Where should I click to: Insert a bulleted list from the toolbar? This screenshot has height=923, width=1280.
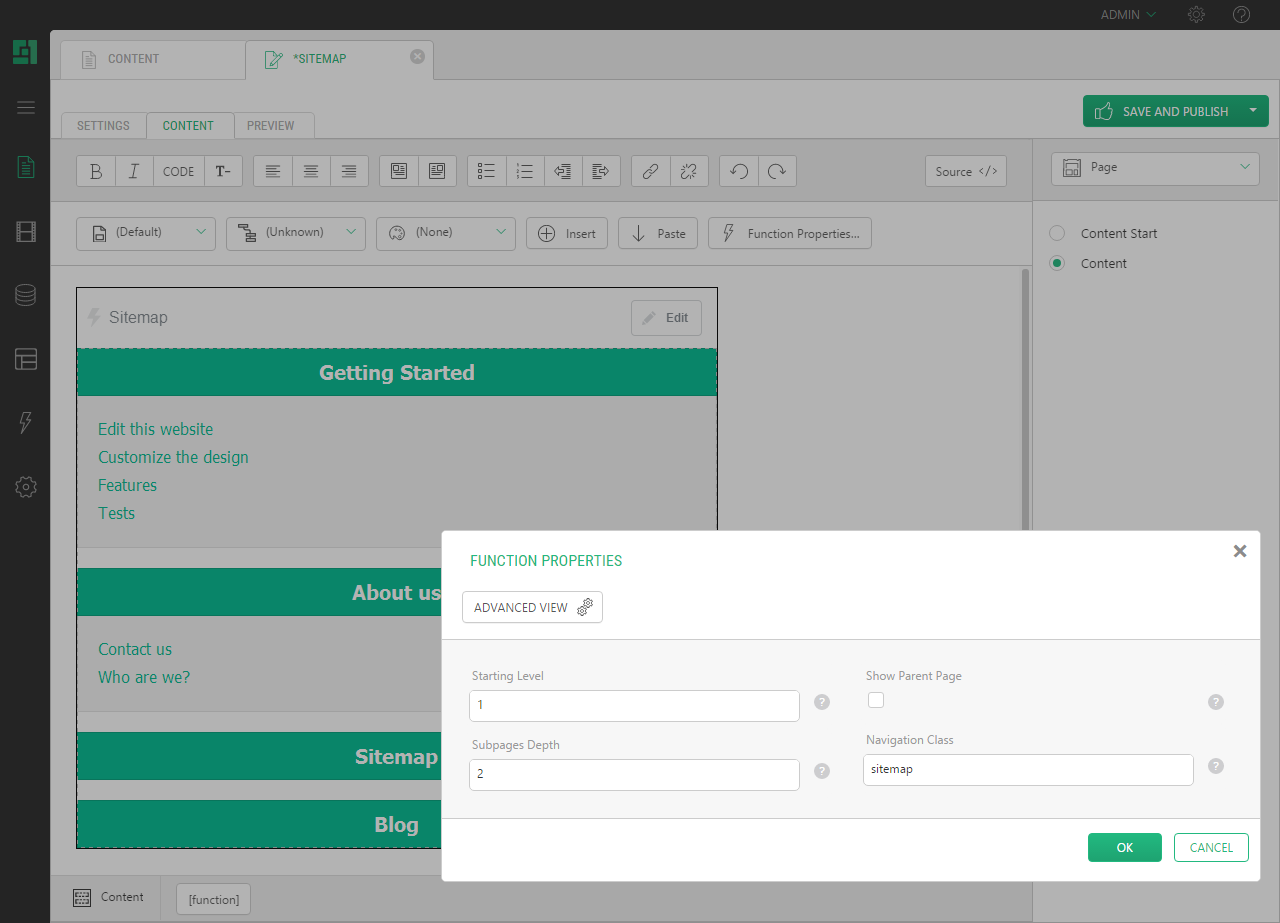coord(487,171)
